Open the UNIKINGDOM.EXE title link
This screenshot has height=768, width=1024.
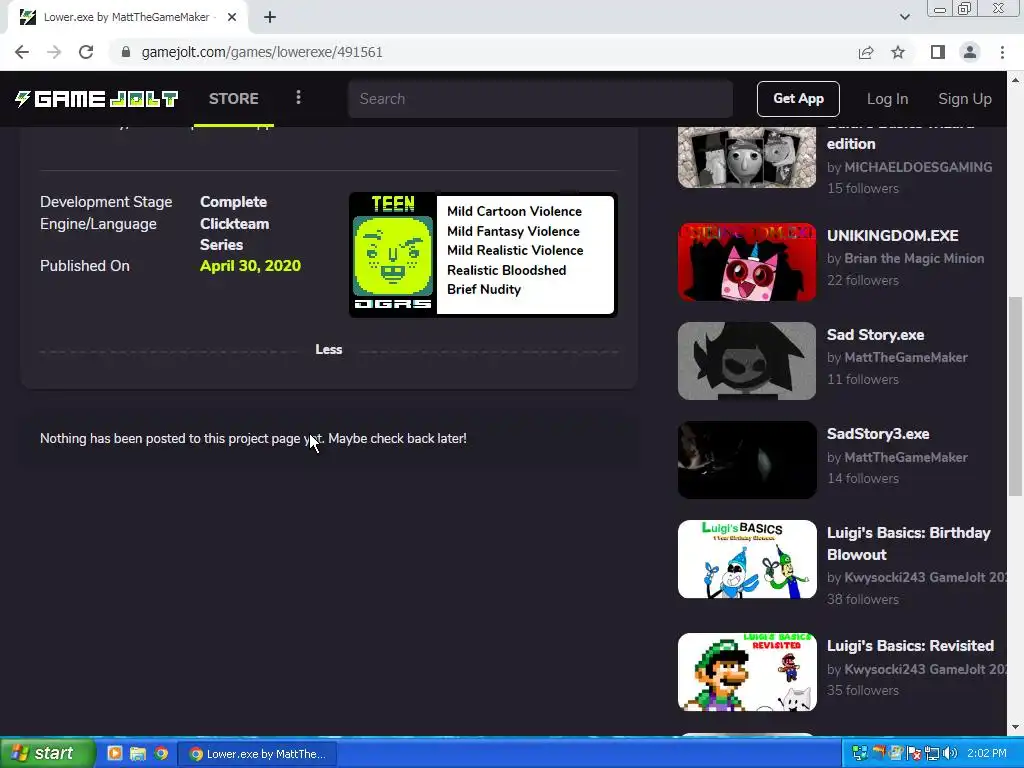tap(892, 236)
